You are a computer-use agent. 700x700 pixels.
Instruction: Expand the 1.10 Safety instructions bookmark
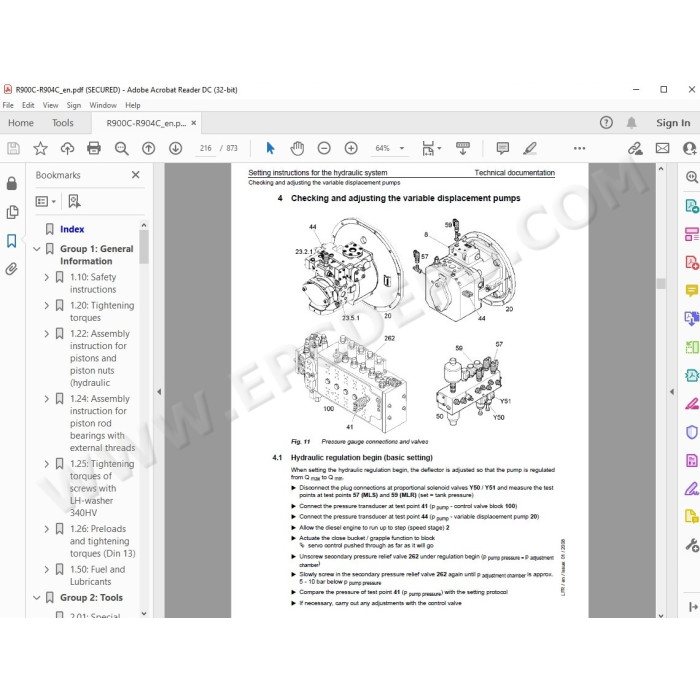click(47, 277)
